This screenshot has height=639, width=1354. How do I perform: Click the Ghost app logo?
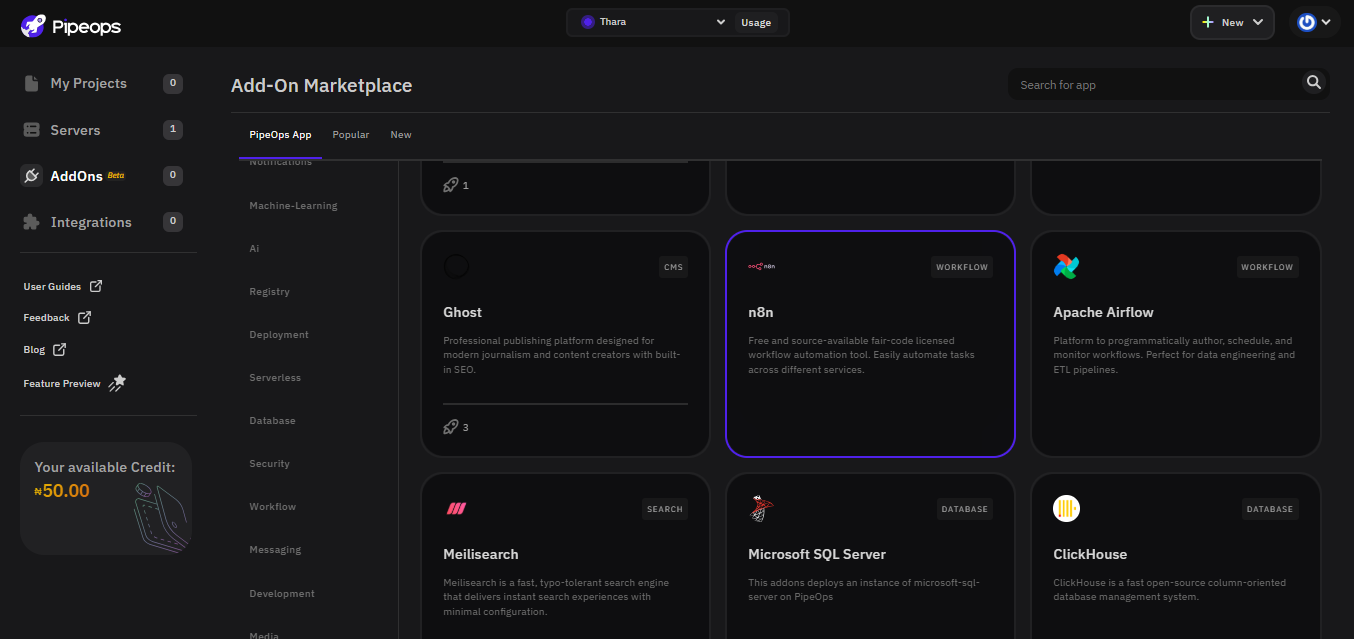coord(456,266)
